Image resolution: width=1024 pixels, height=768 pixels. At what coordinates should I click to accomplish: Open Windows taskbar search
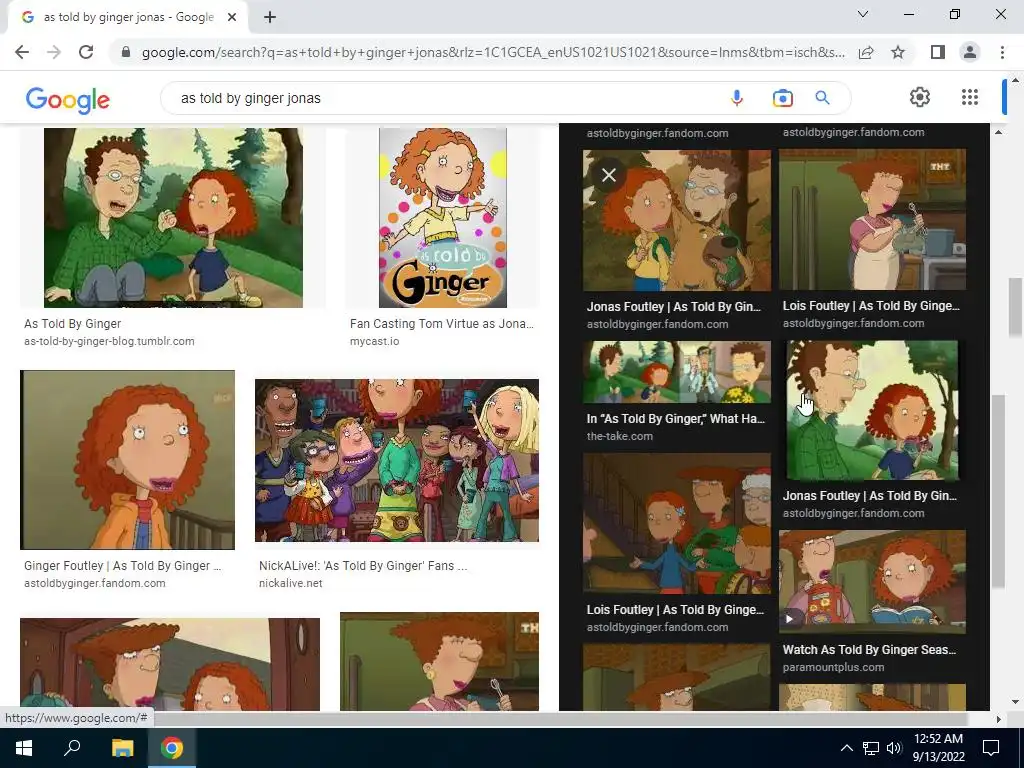(72, 748)
